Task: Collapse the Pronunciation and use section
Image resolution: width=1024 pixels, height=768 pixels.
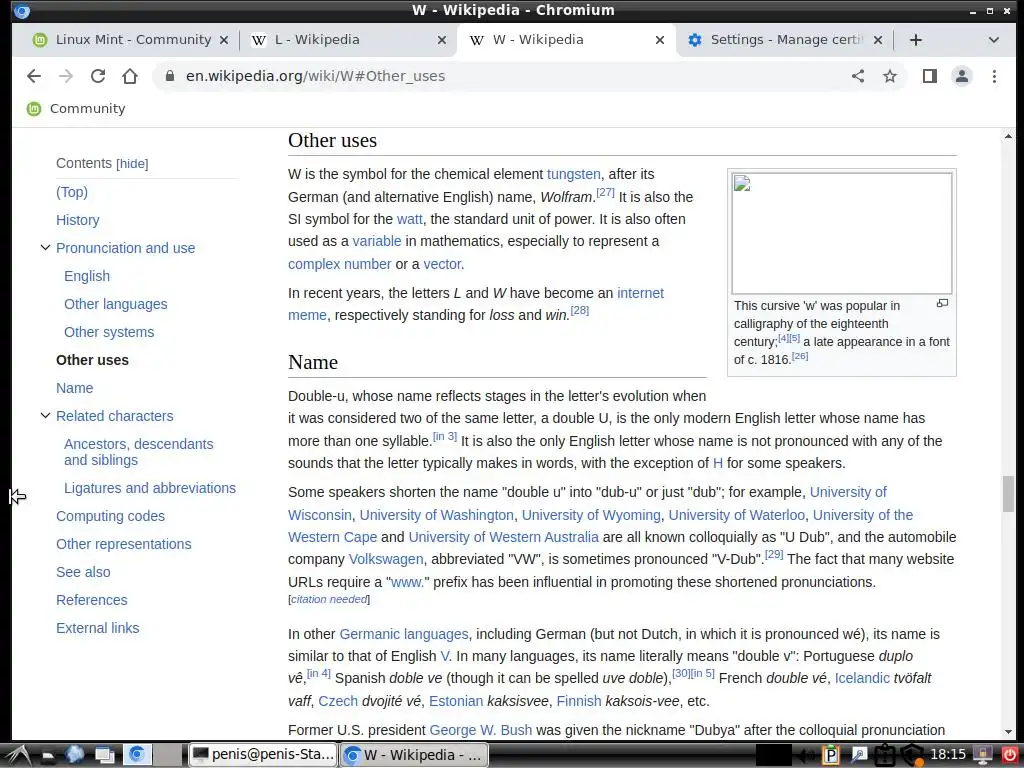Action: [45, 248]
